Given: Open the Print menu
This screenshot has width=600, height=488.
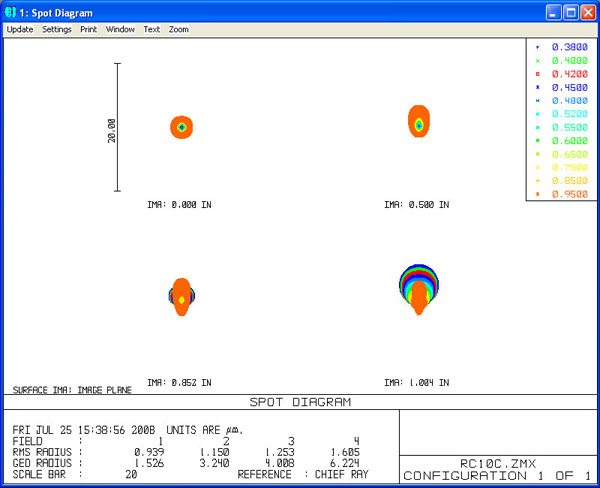Looking at the screenshot, I should click(88, 29).
